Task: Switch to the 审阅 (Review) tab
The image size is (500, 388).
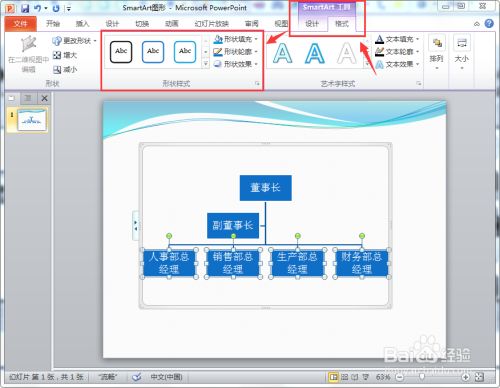Action: [x=251, y=24]
